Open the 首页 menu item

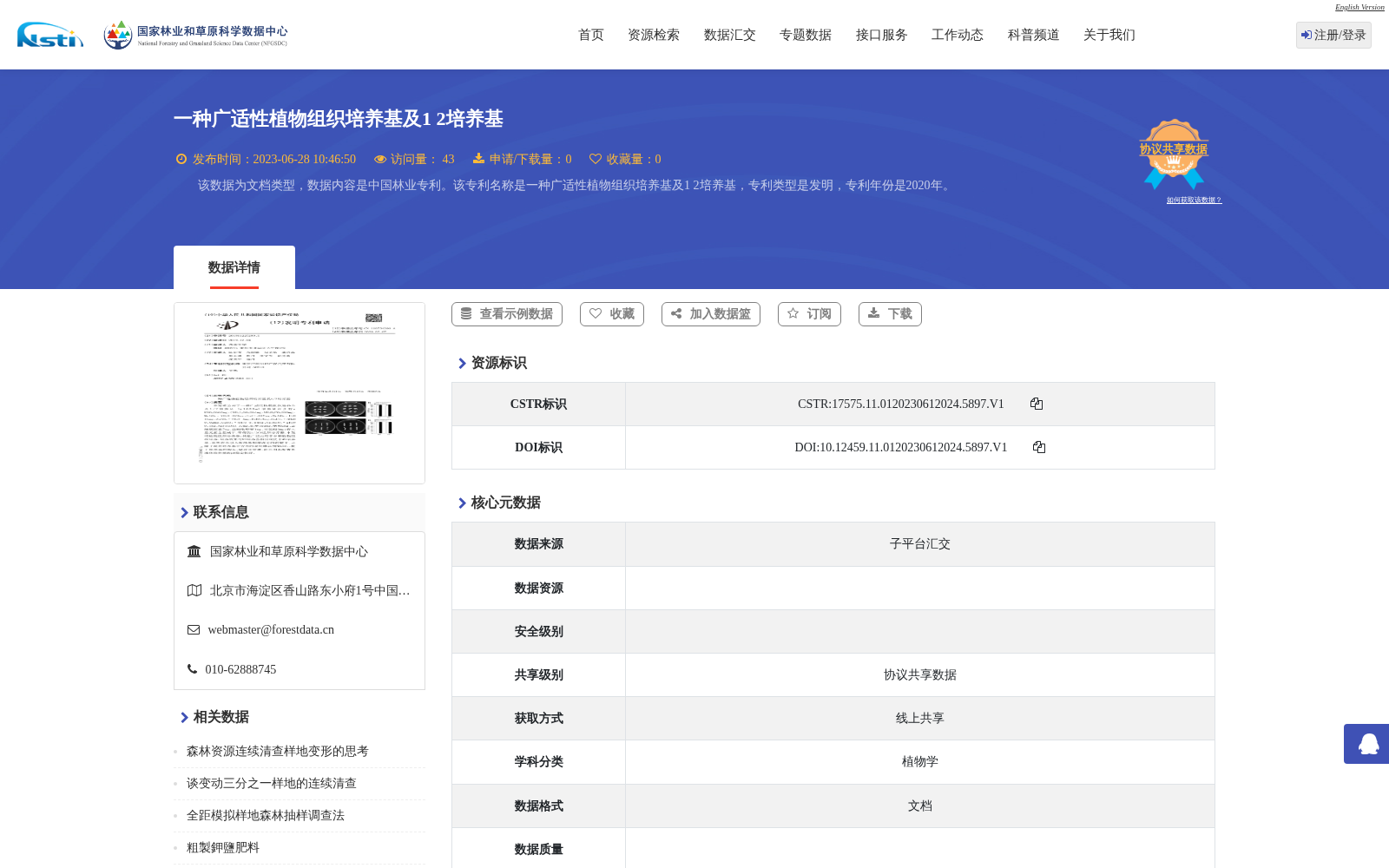tap(591, 35)
